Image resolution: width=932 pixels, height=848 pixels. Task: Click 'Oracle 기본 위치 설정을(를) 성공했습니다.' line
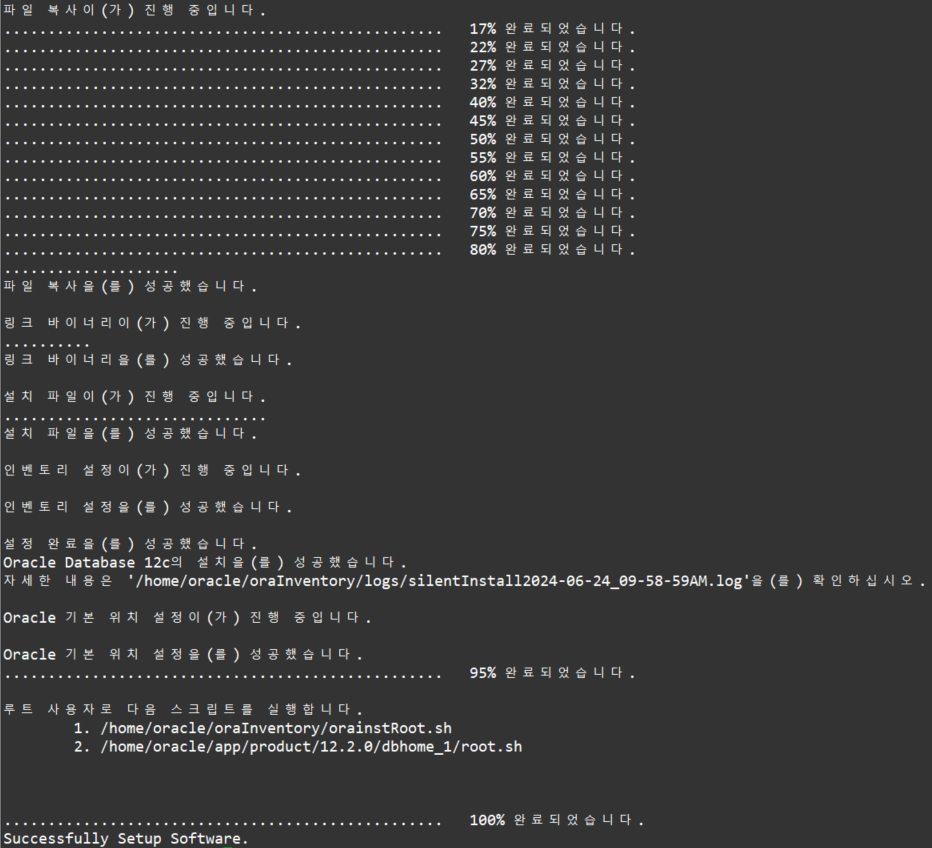point(183,655)
